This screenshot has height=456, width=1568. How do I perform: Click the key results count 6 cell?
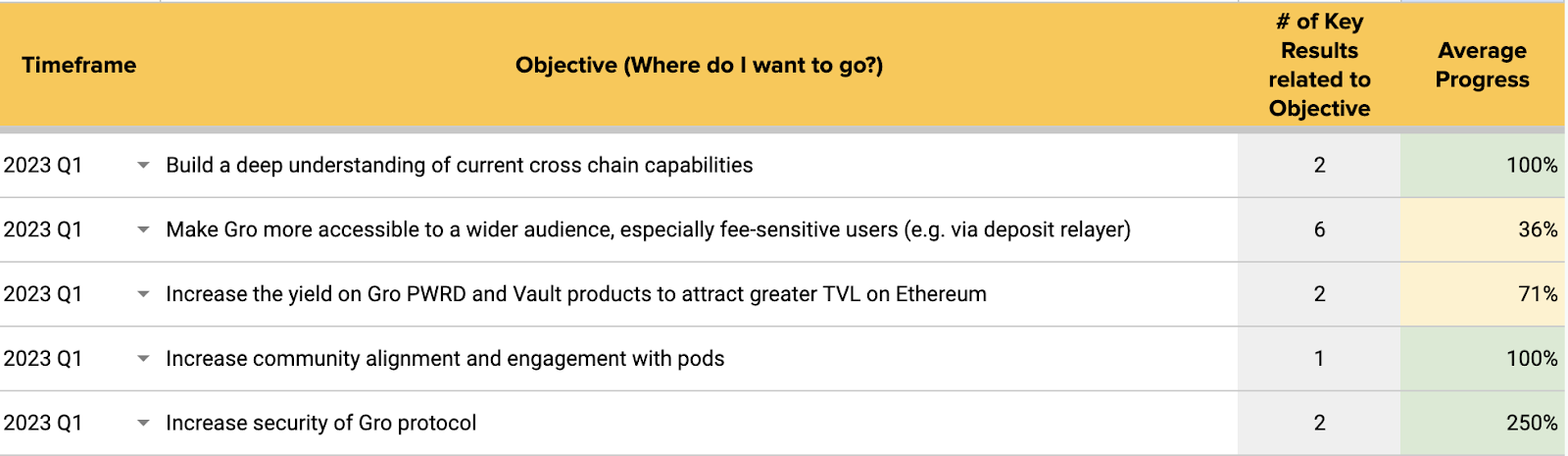click(1319, 229)
